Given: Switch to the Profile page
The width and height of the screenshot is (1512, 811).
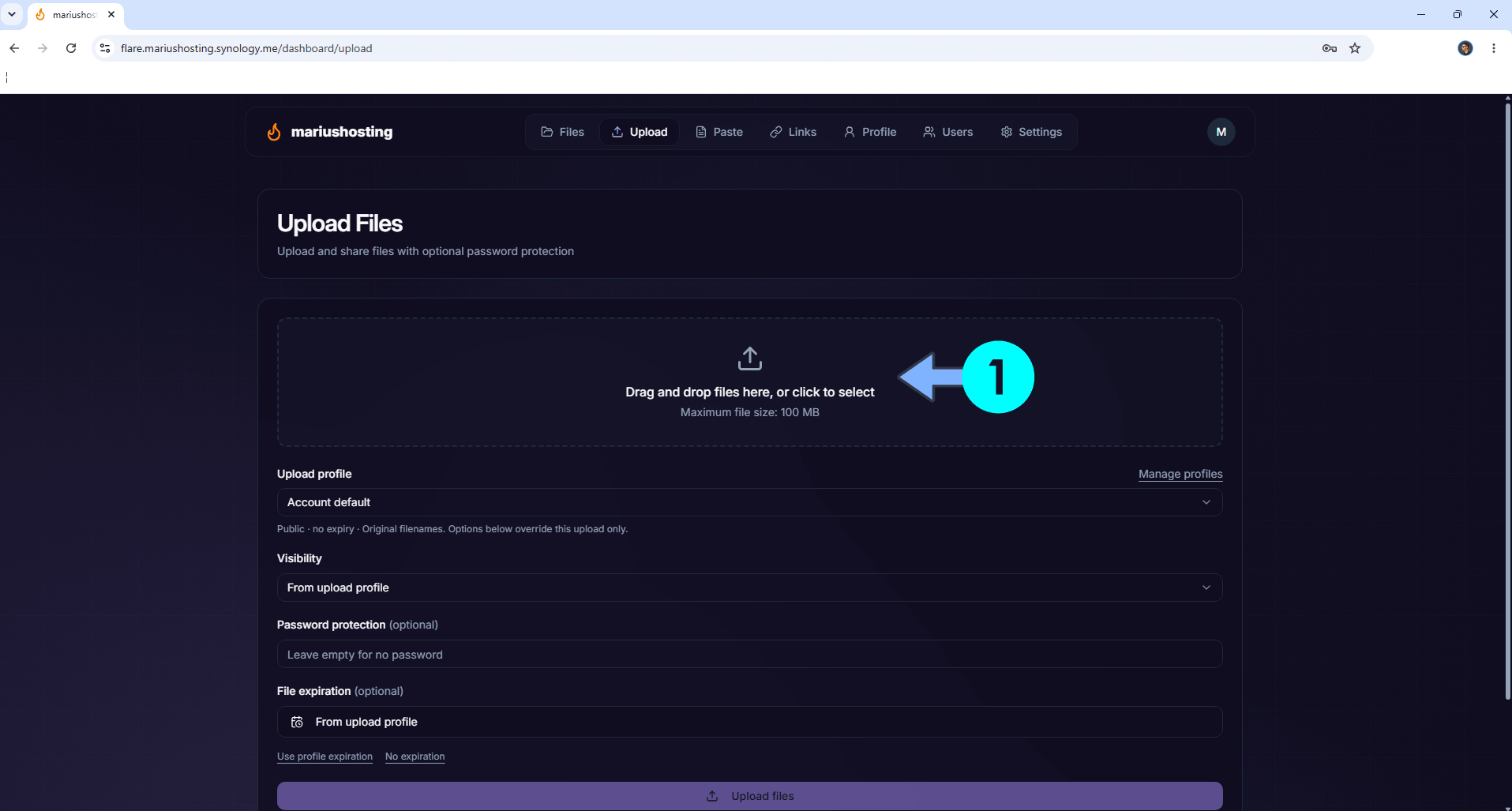Looking at the screenshot, I should click(870, 132).
